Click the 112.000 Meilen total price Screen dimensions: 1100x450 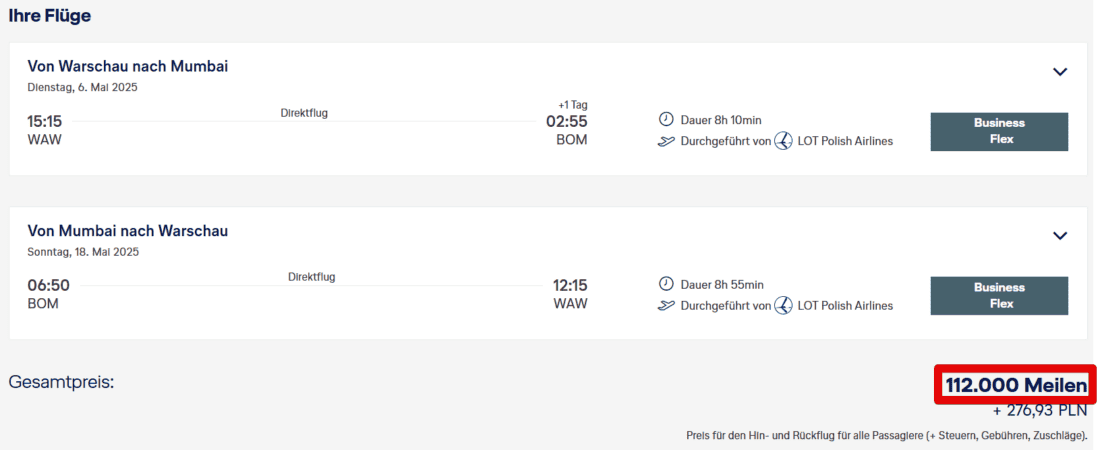click(x=1015, y=385)
